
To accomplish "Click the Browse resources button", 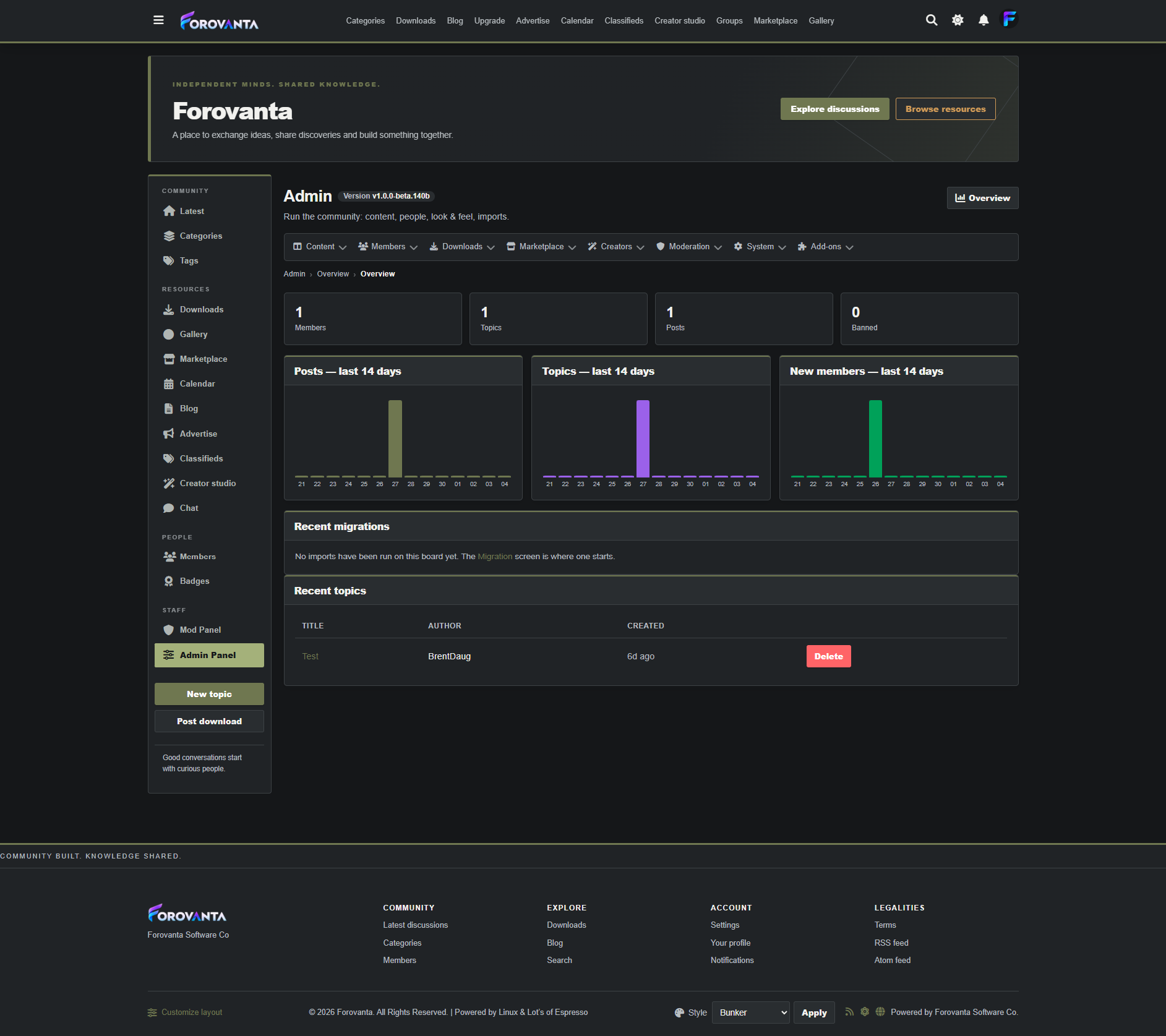I will pos(946,109).
